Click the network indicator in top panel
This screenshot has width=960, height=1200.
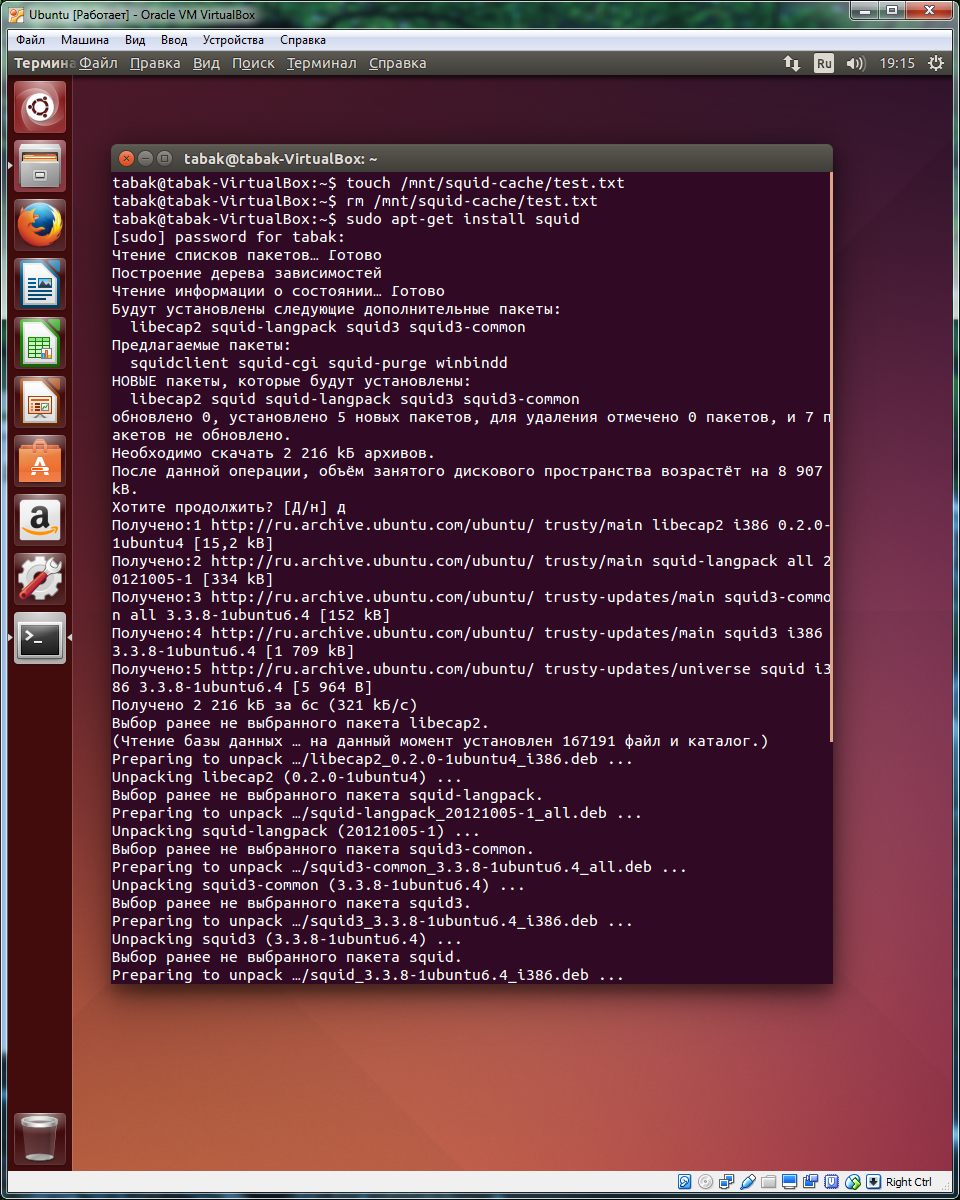[791, 63]
